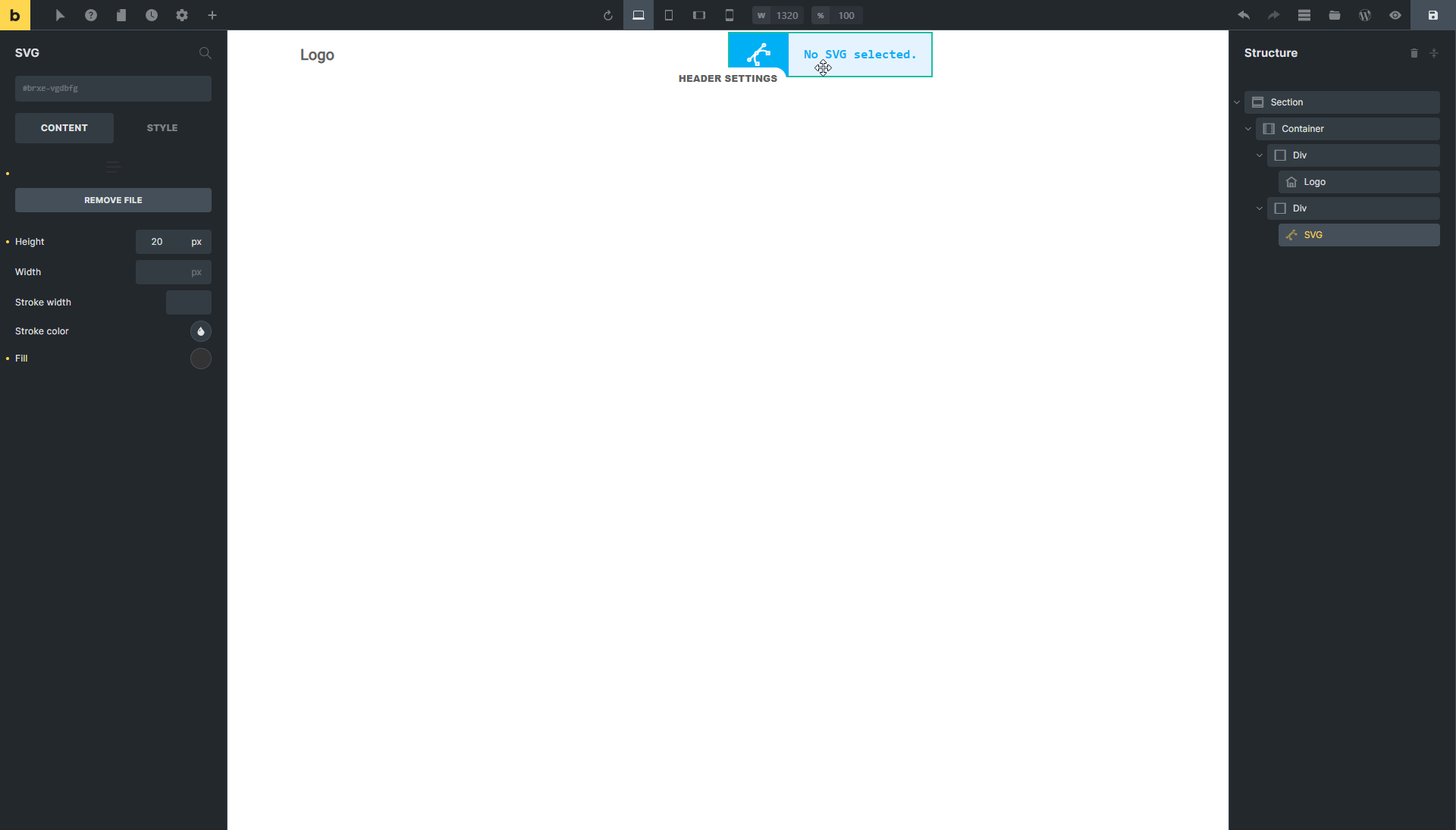The width and height of the screenshot is (1456, 830).
Task: Redo action with redo arrow
Action: (1274, 15)
